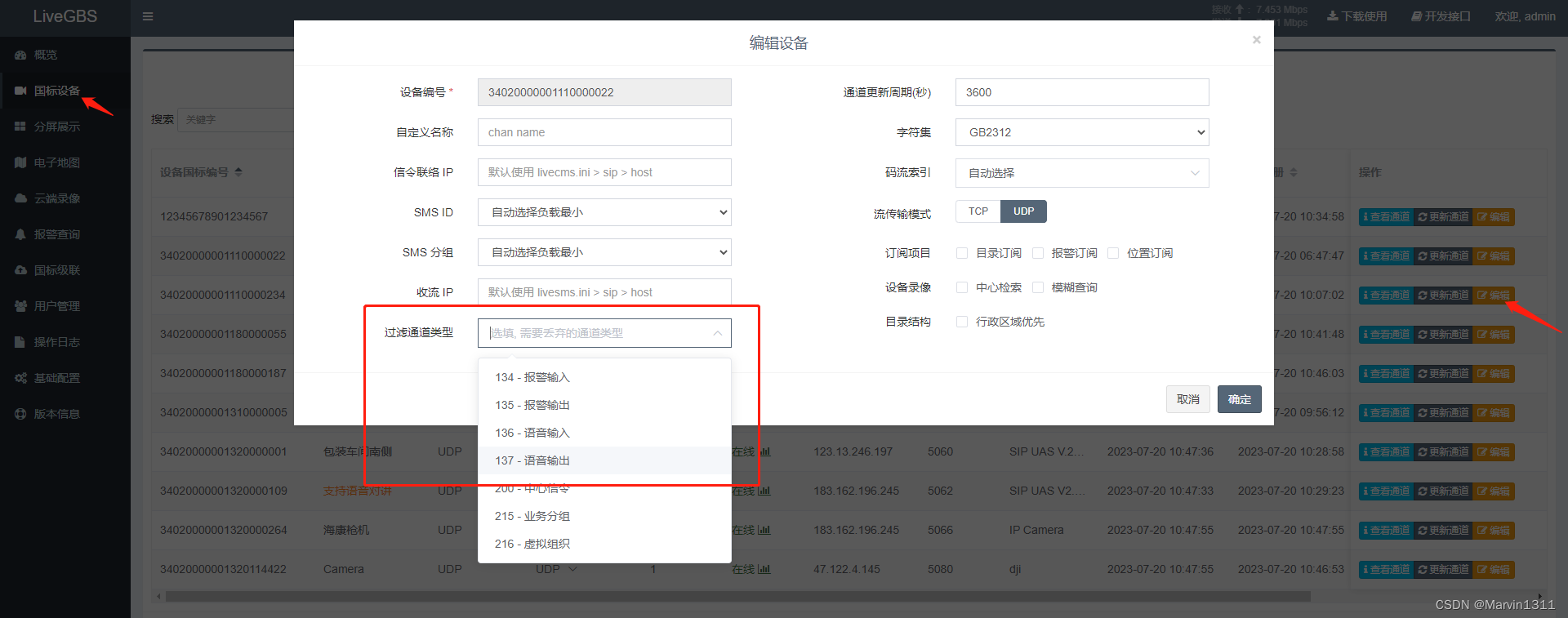Click the 信令联络 IP input field
Image resolution: width=1568 pixels, height=618 pixels.
pyautogui.click(x=604, y=172)
